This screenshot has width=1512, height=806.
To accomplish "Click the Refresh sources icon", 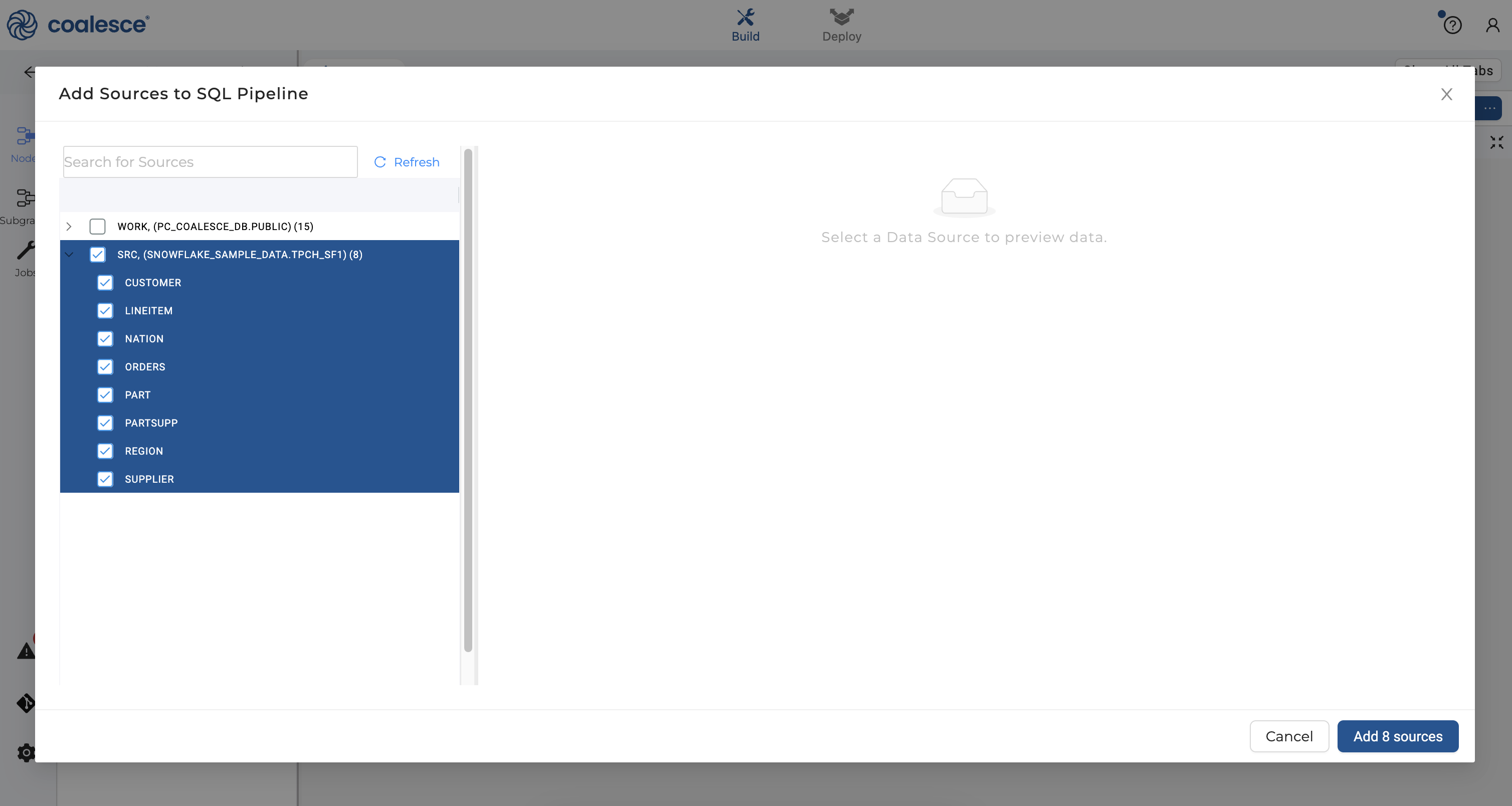I will [380, 162].
